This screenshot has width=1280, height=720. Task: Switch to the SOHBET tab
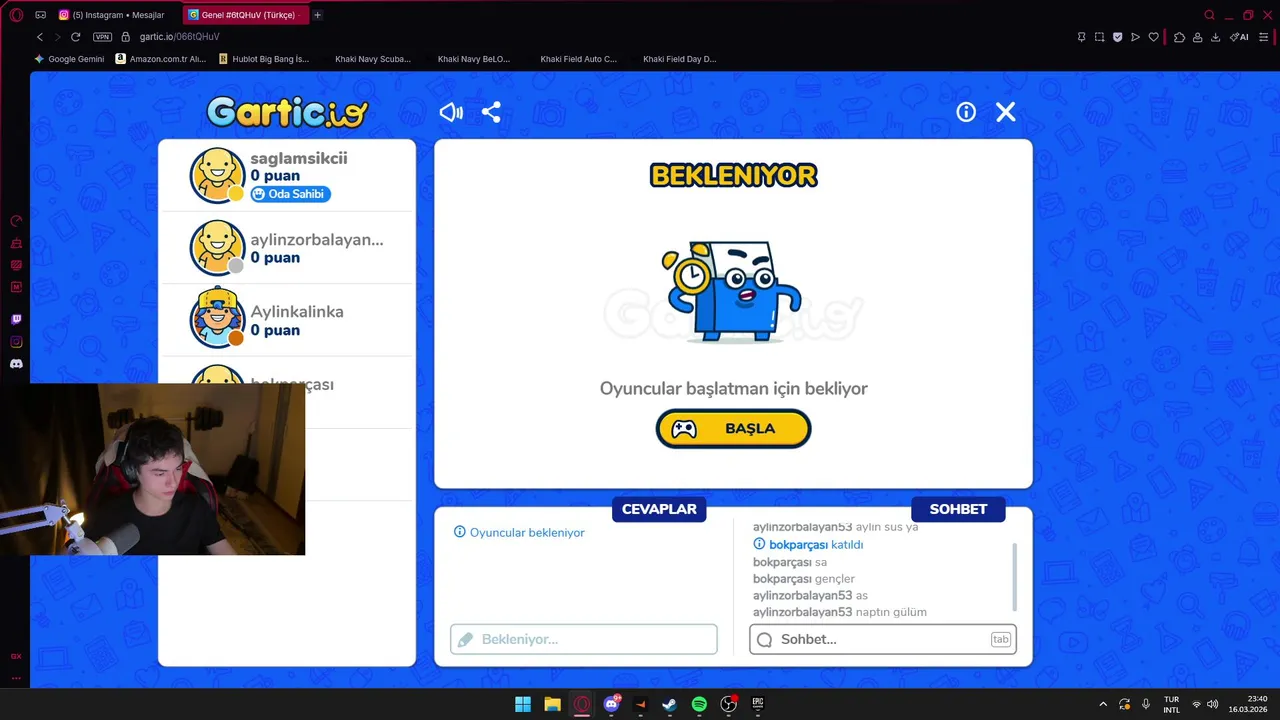(958, 509)
